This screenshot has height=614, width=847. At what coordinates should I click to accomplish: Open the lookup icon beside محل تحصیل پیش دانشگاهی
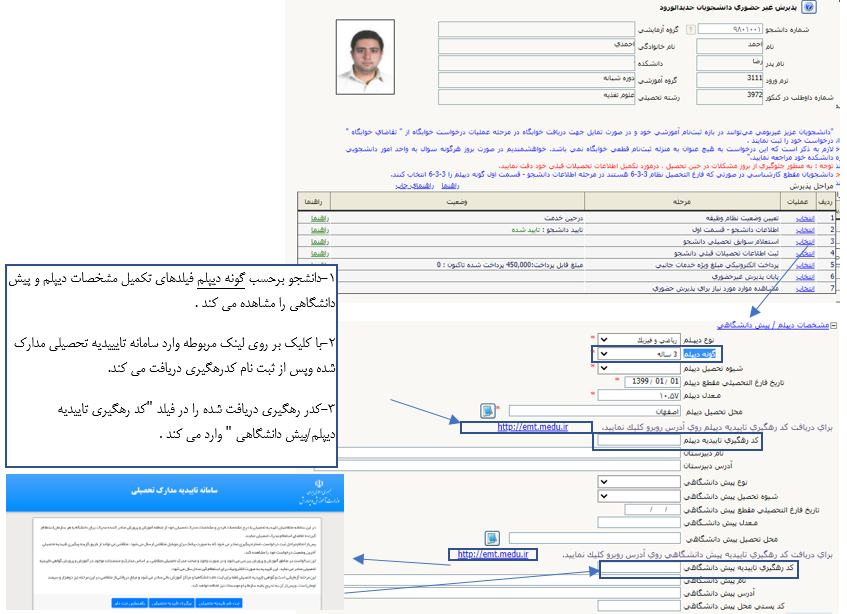tap(492, 538)
